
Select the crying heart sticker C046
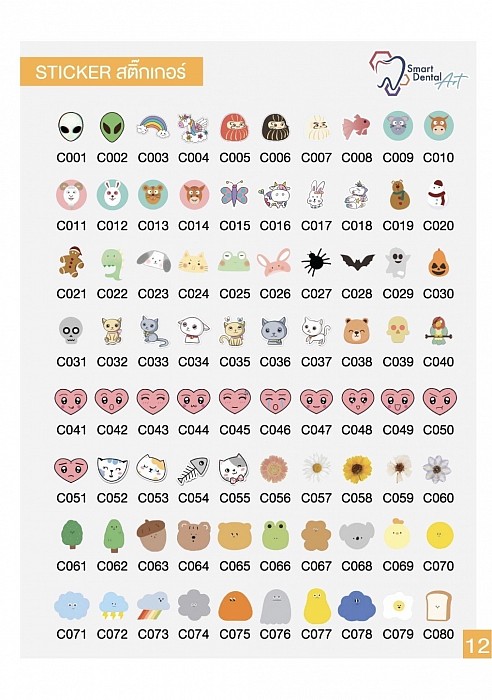[x=275, y=400]
